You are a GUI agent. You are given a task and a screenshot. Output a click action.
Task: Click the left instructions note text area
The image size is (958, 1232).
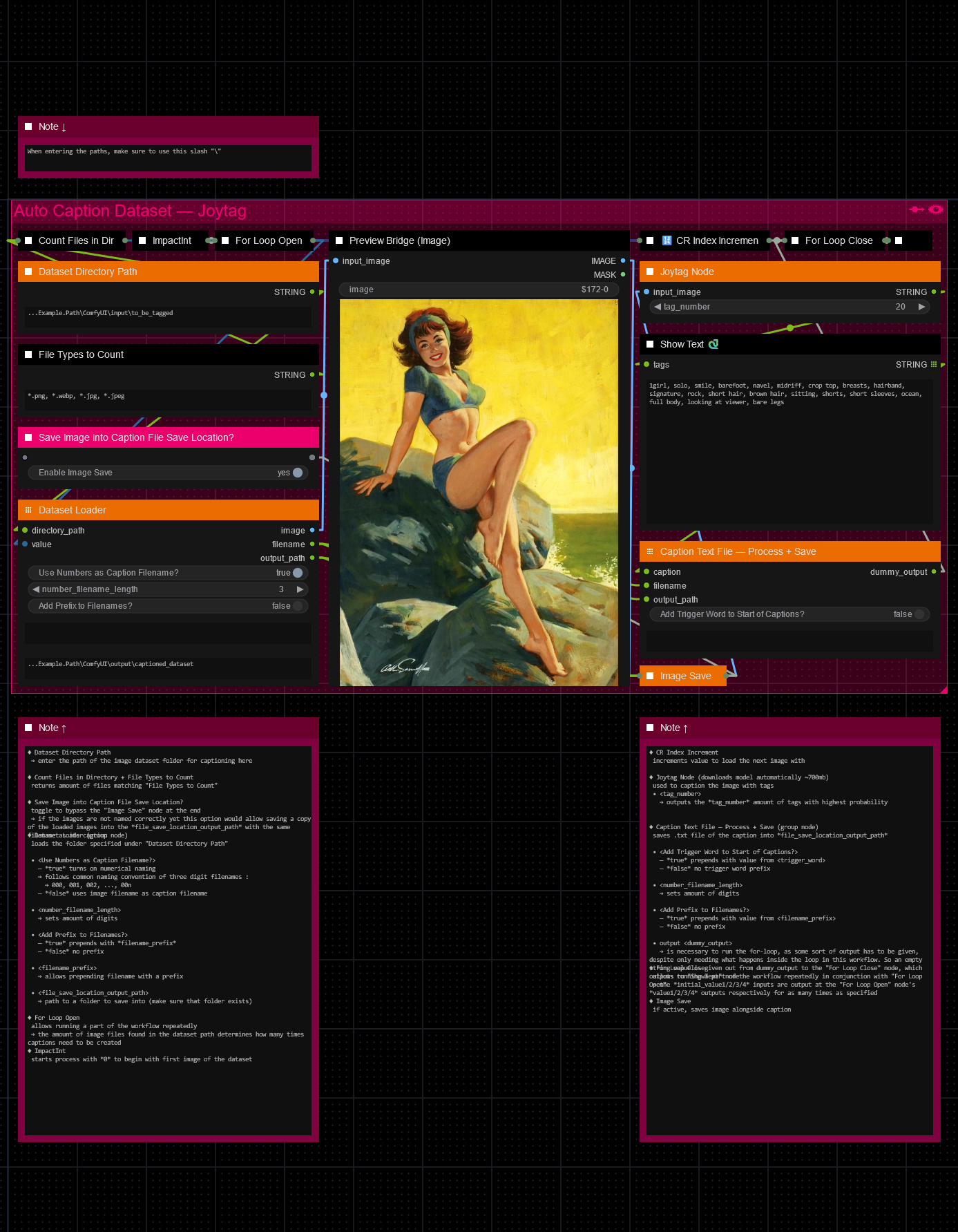pos(169,940)
